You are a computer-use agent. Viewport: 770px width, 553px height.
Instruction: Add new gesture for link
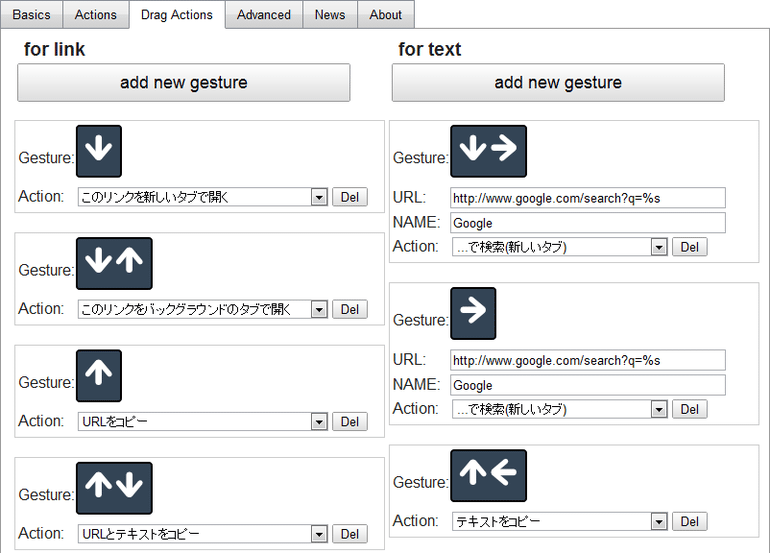coord(184,83)
